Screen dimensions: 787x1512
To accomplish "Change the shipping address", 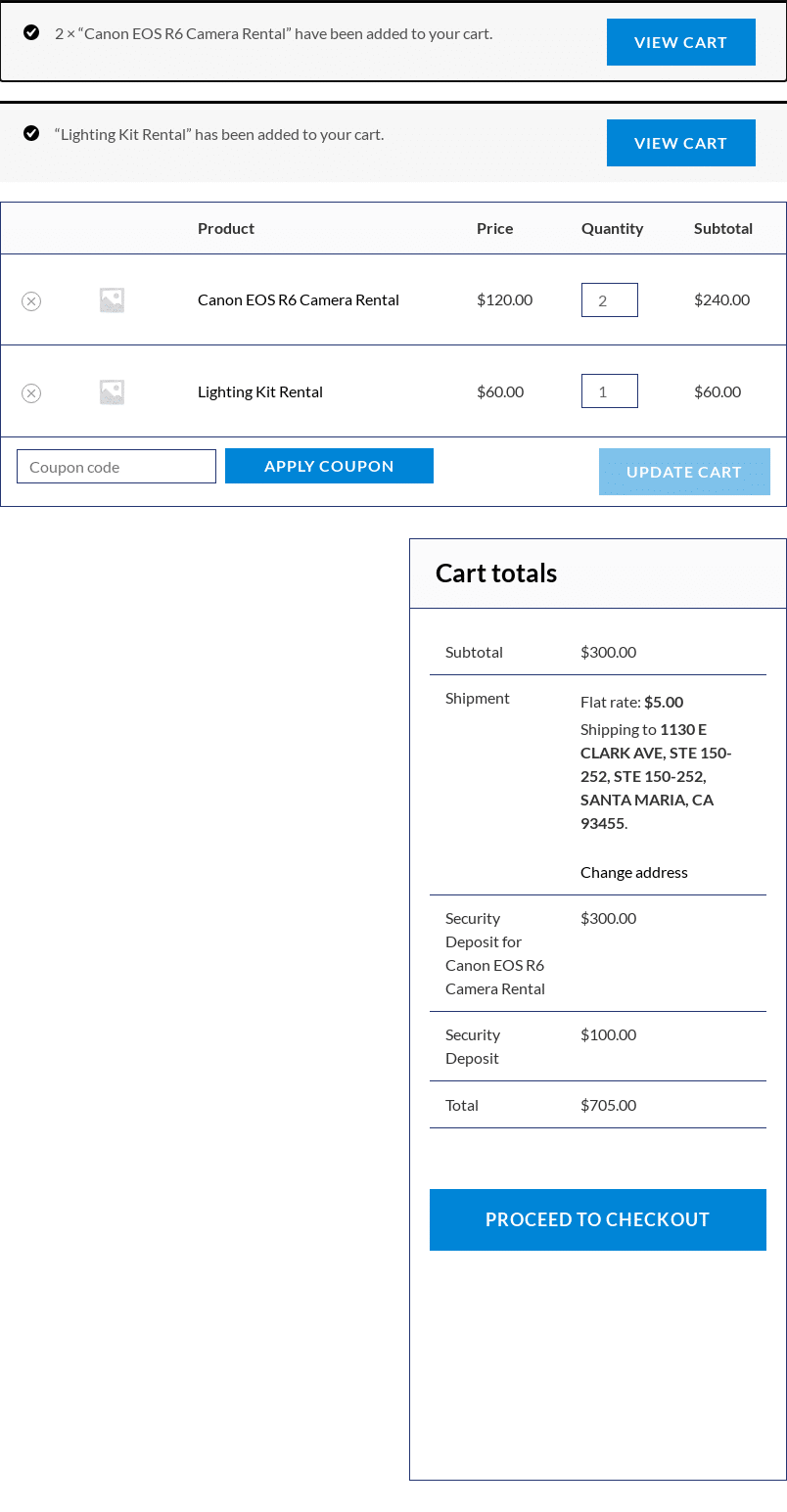I will coord(634,872).
